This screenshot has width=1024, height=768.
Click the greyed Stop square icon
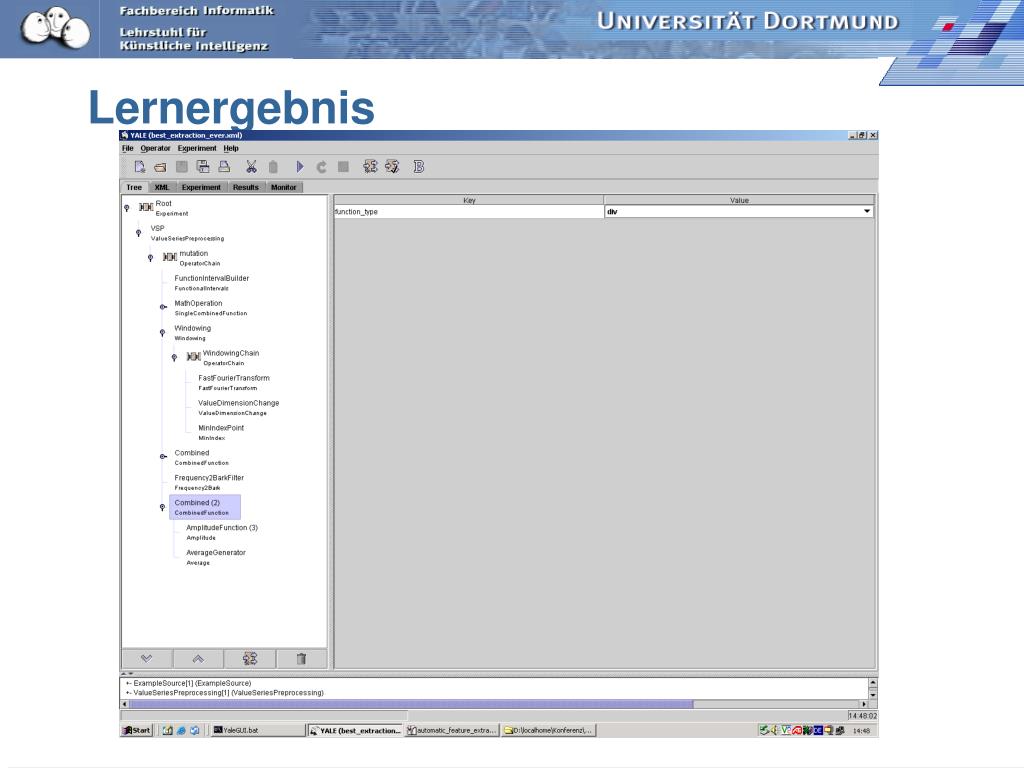click(343, 167)
